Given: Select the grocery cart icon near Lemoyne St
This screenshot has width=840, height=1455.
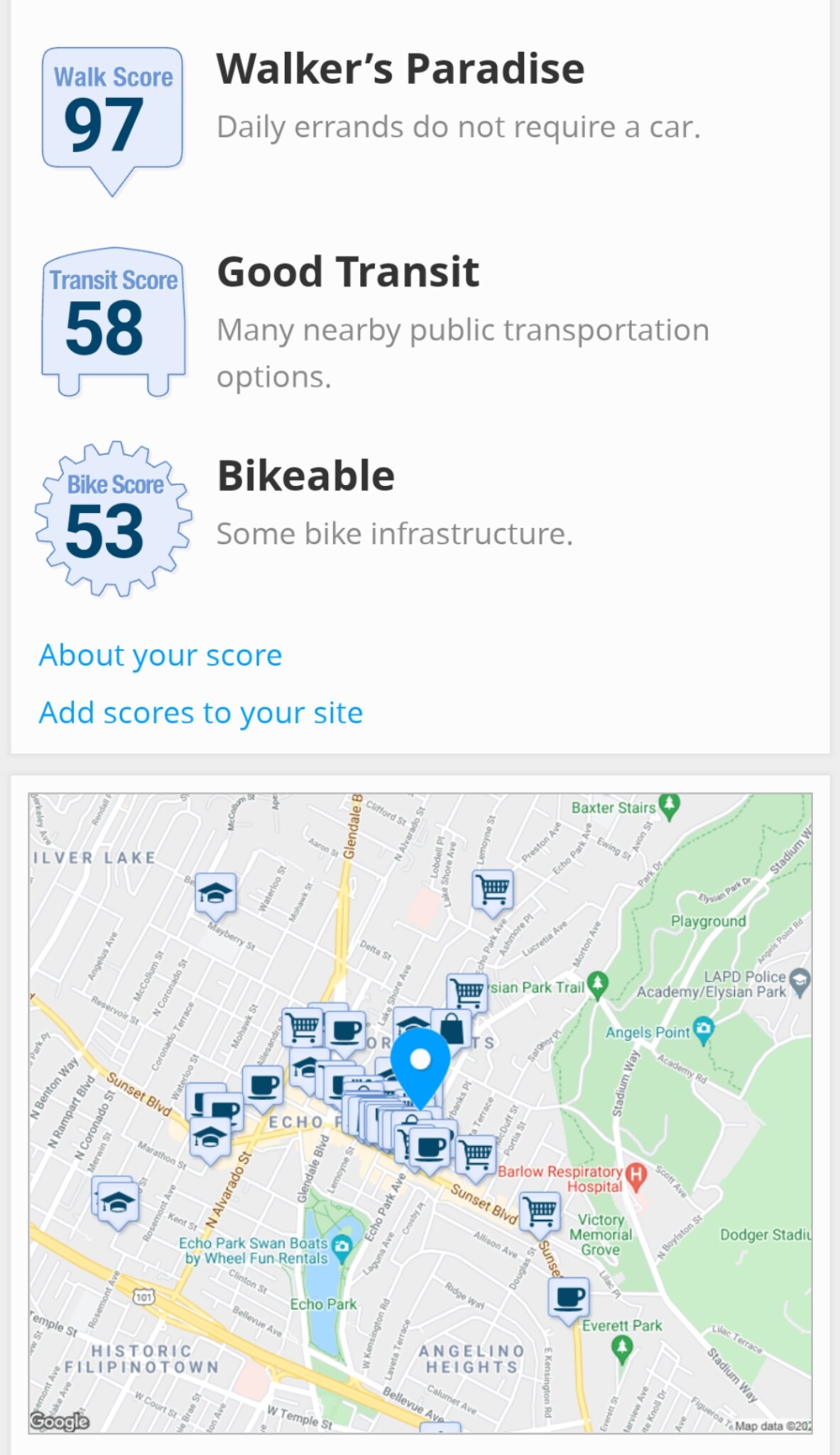Looking at the screenshot, I should [493, 888].
